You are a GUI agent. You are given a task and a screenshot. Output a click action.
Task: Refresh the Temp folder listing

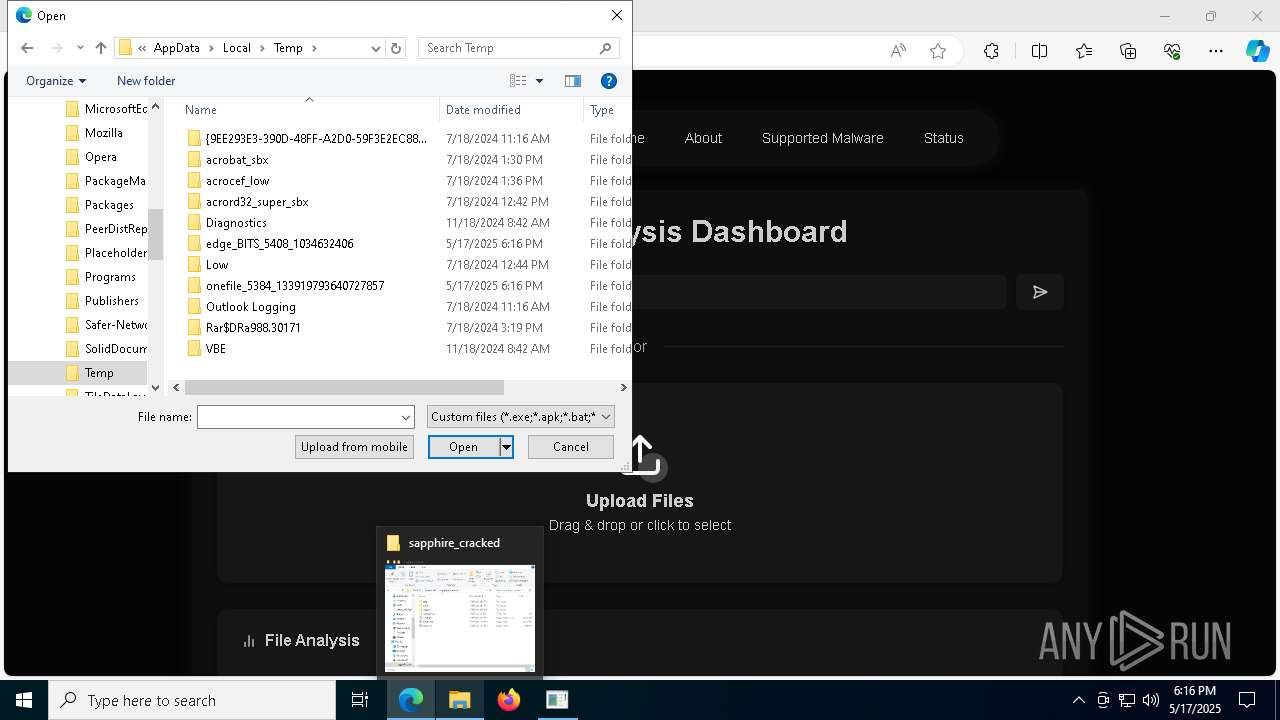[x=396, y=48]
